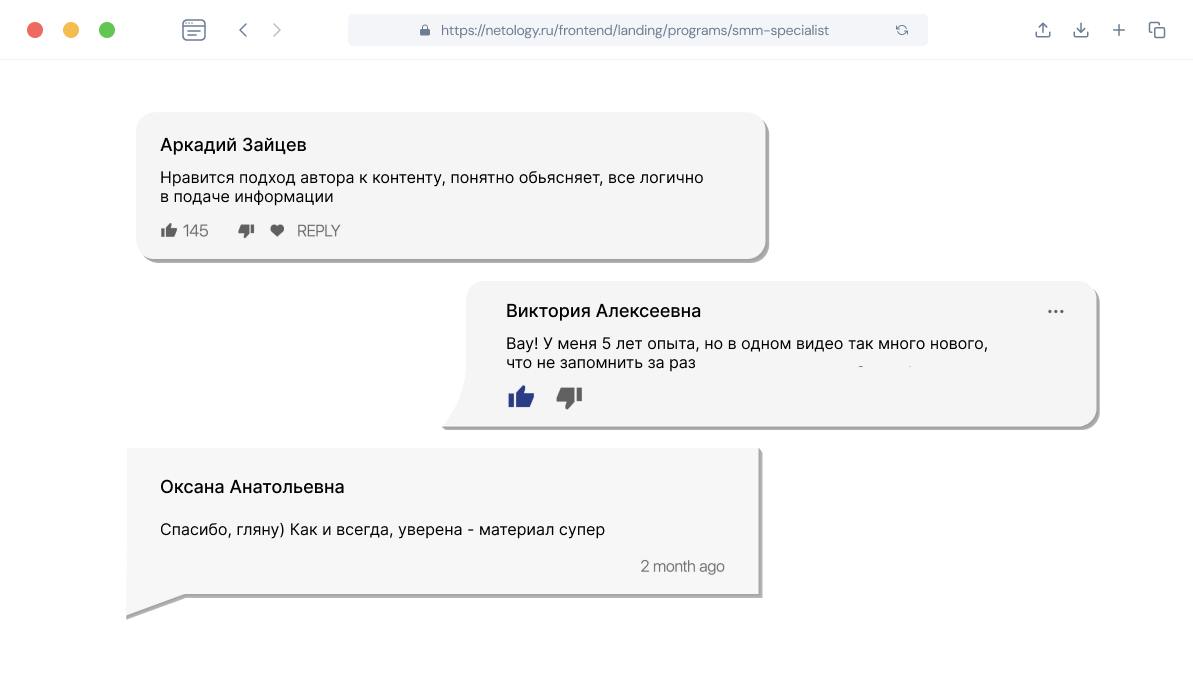Click the sidebar reader icon in toolbar
1193x677 pixels.
tap(194, 30)
